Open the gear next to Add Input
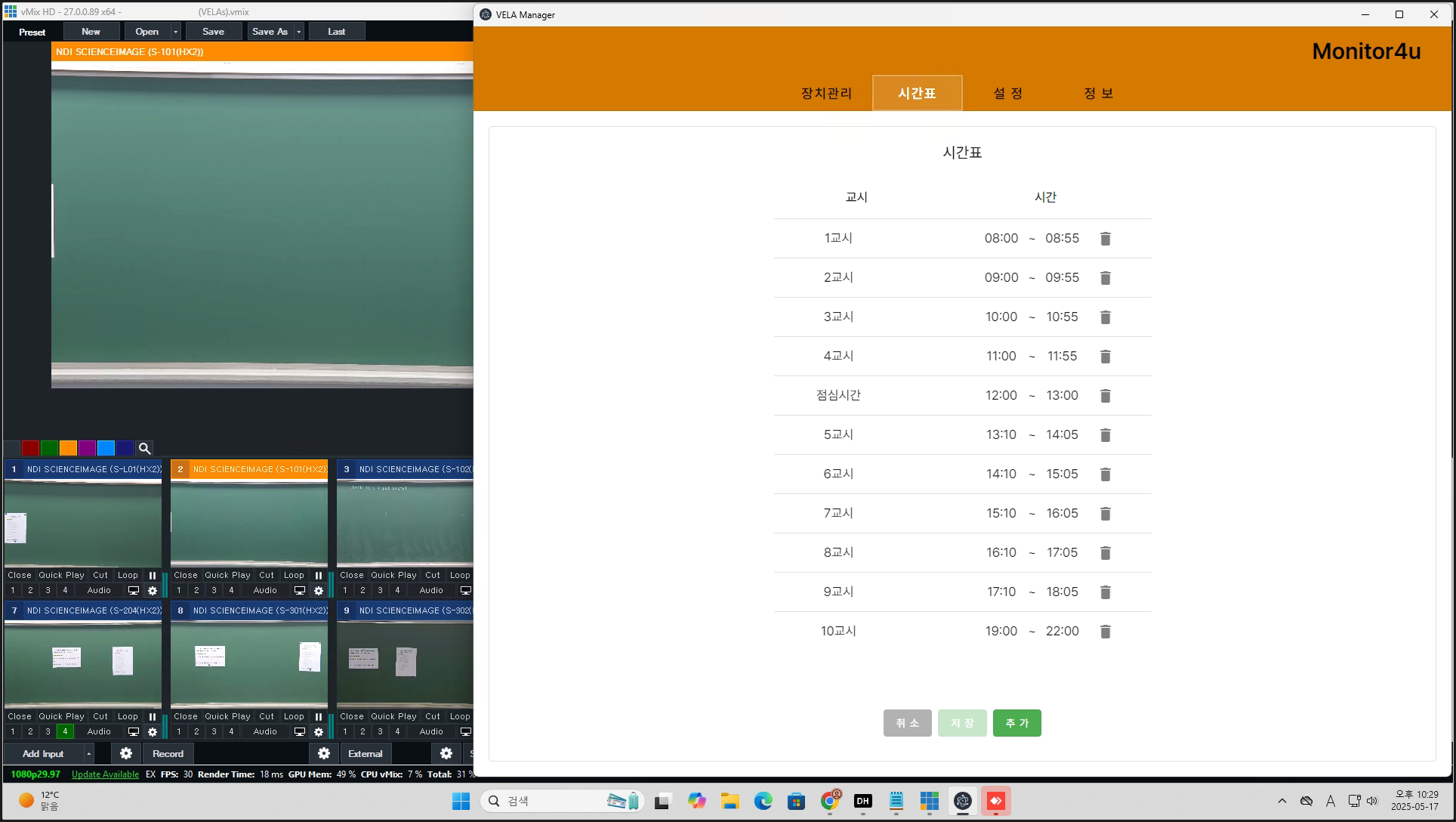 click(x=126, y=753)
